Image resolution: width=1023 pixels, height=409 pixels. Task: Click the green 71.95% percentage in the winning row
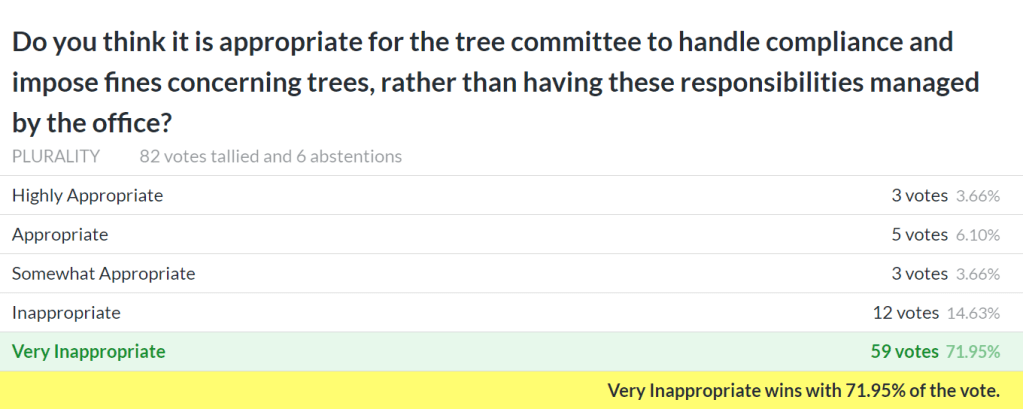pyautogui.click(x=972, y=351)
